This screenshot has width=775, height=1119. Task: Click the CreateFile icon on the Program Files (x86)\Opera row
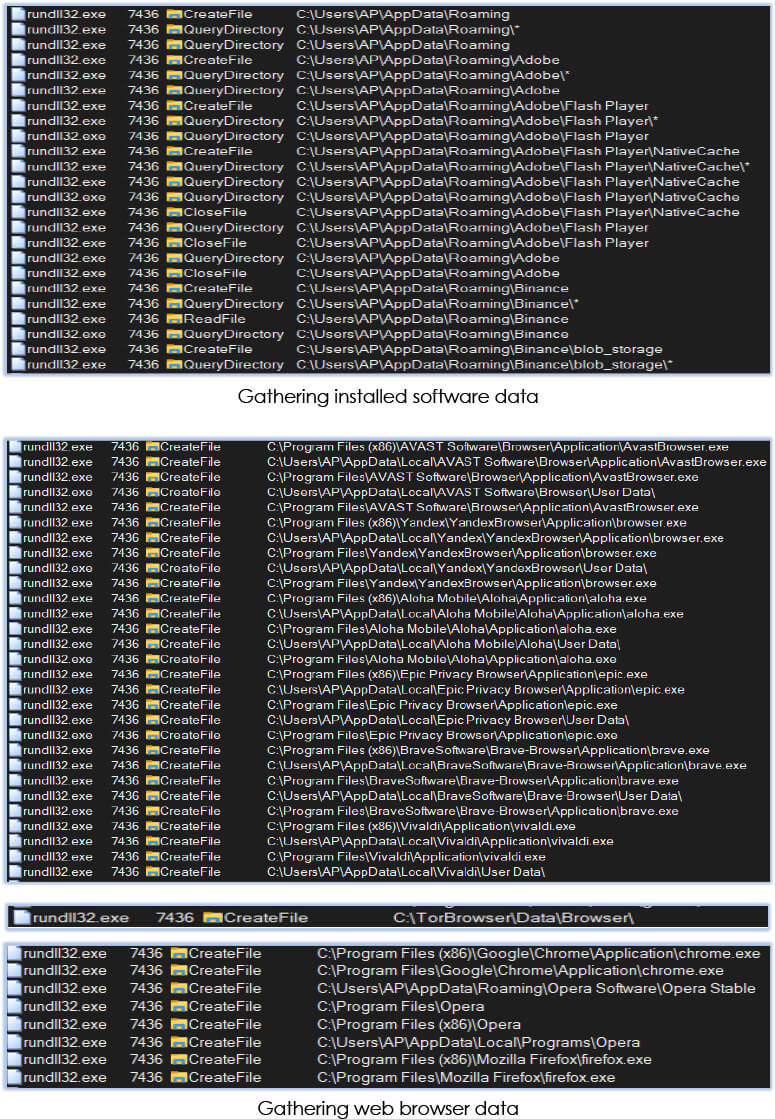point(178,1025)
